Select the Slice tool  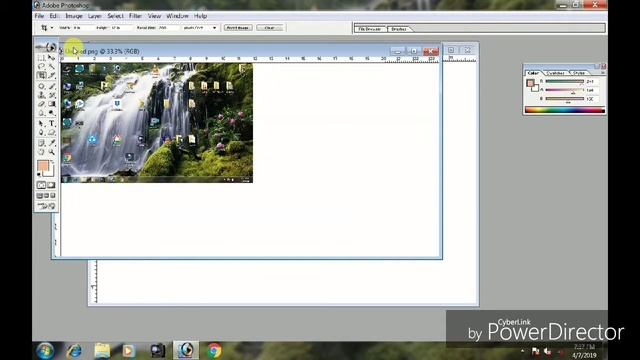[51, 76]
